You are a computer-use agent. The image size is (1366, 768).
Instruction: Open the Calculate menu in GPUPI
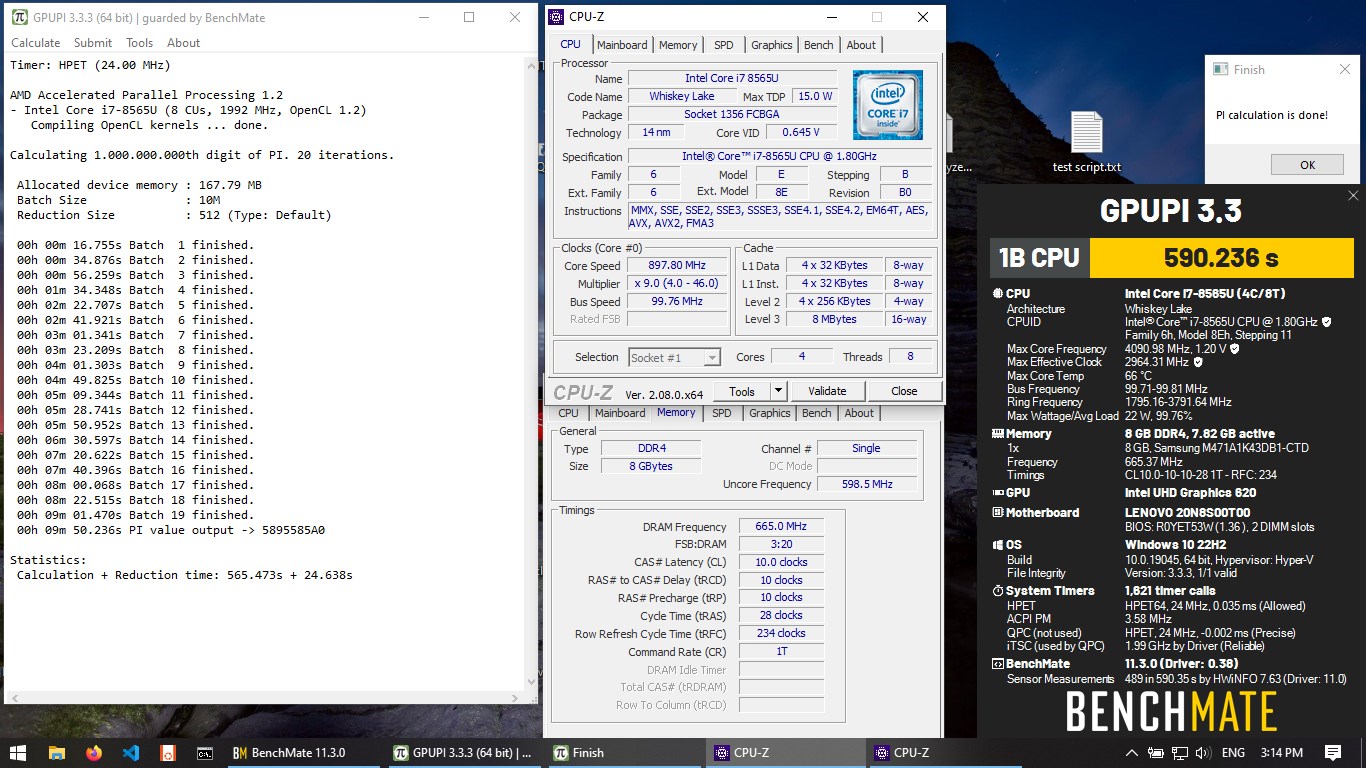pyautogui.click(x=36, y=43)
